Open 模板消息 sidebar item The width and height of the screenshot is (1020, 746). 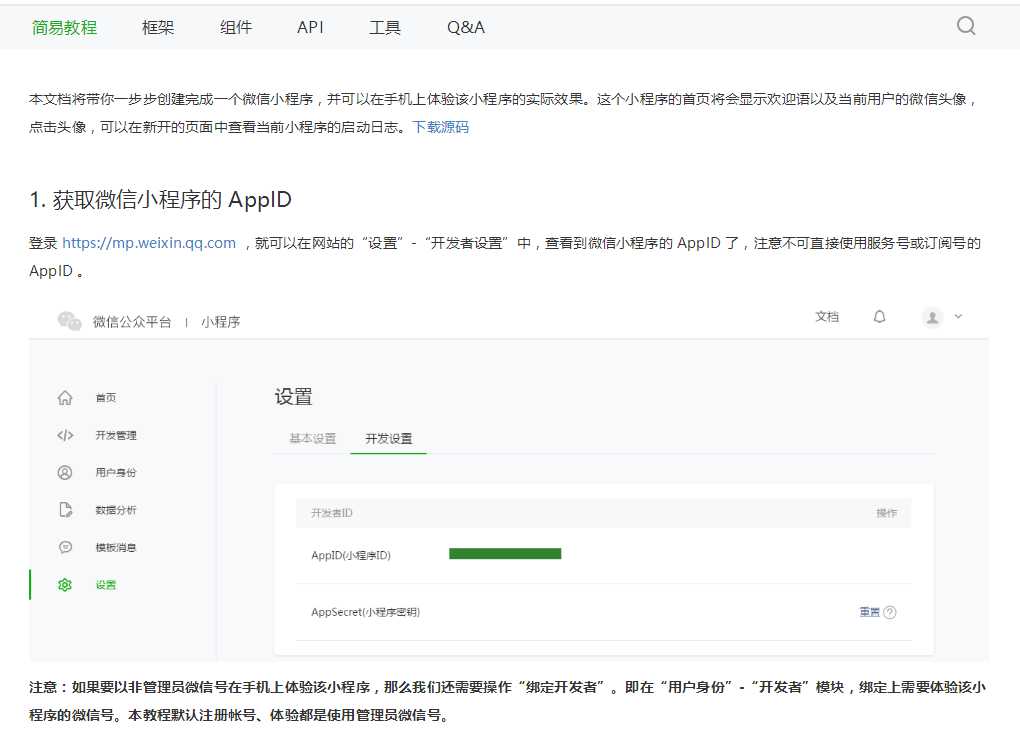tap(116, 547)
